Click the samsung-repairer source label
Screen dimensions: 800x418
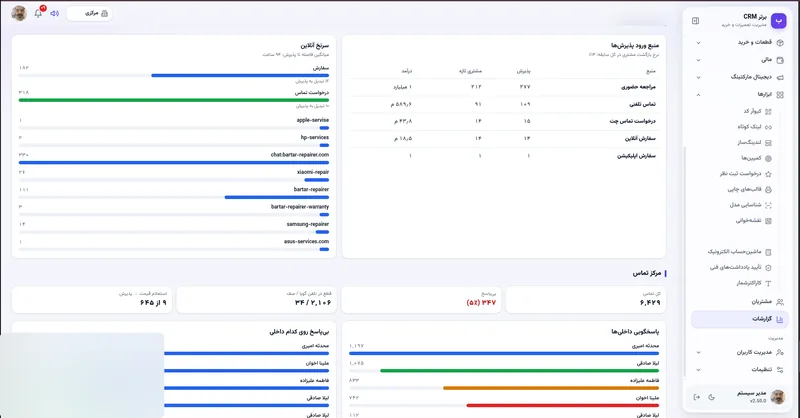[x=308, y=224]
